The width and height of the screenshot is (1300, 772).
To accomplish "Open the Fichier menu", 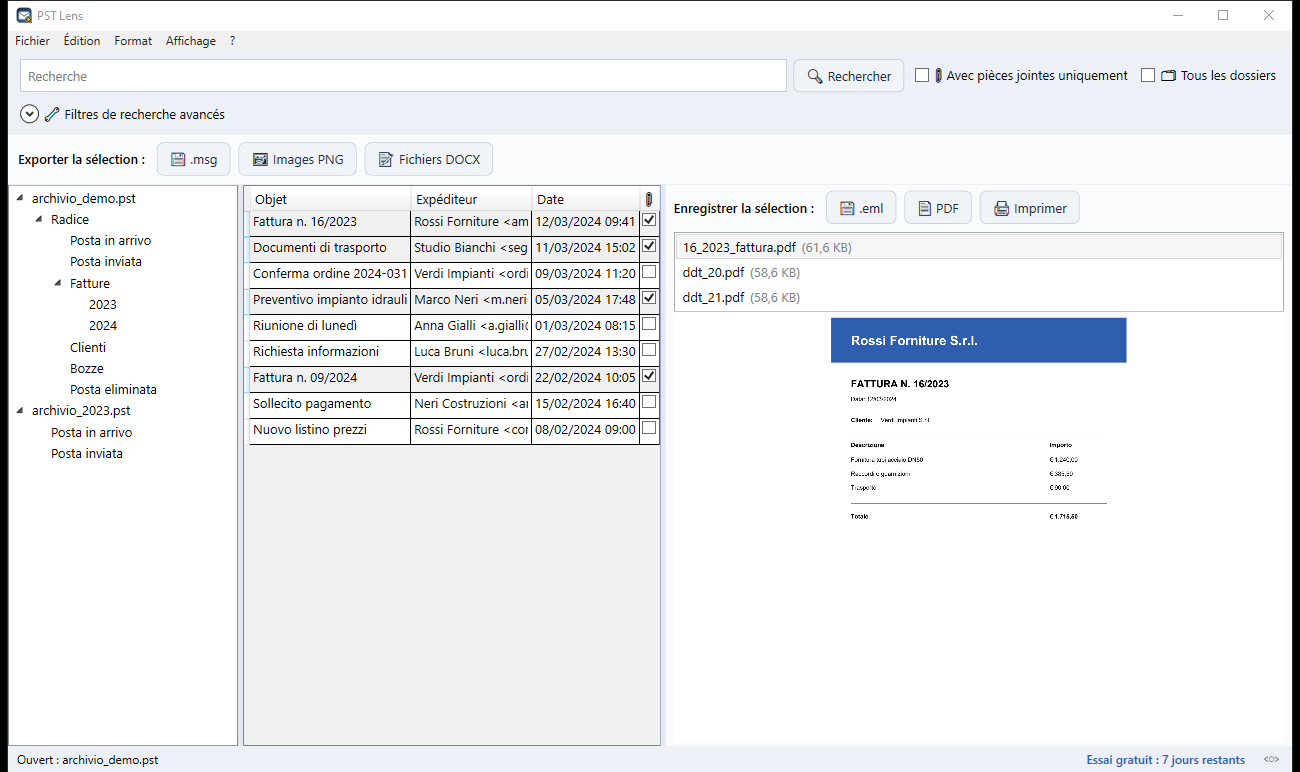I will click(32, 41).
